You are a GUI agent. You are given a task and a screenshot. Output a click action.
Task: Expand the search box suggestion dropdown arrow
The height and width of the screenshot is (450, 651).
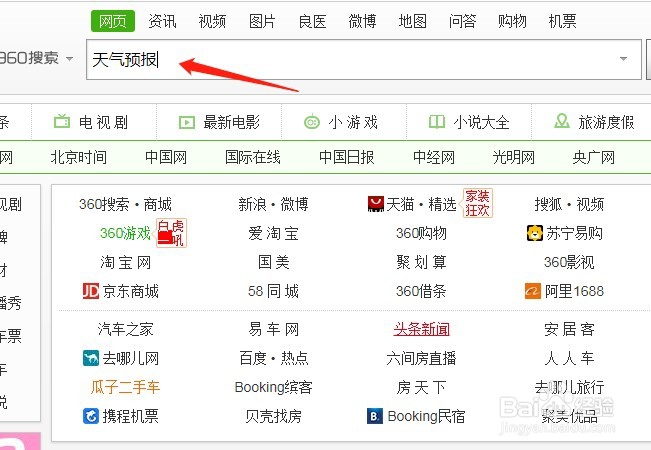click(623, 59)
